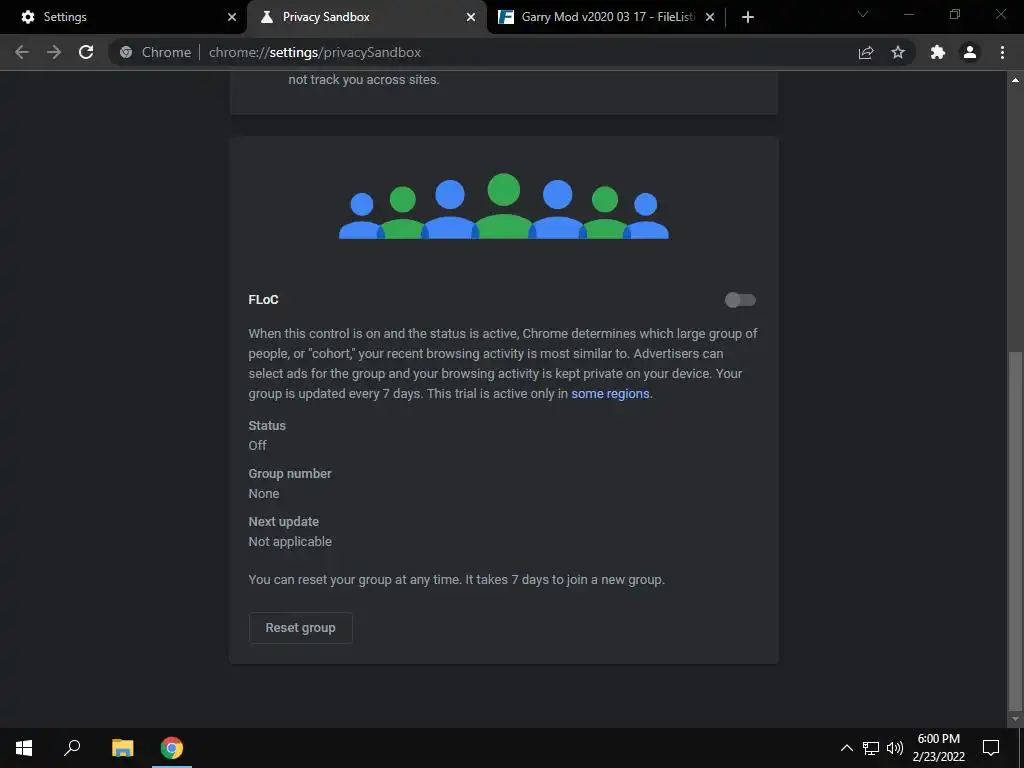Viewport: 1024px width, 768px height.
Task: Click the Next update value Not applicable
Action: pyautogui.click(x=290, y=542)
